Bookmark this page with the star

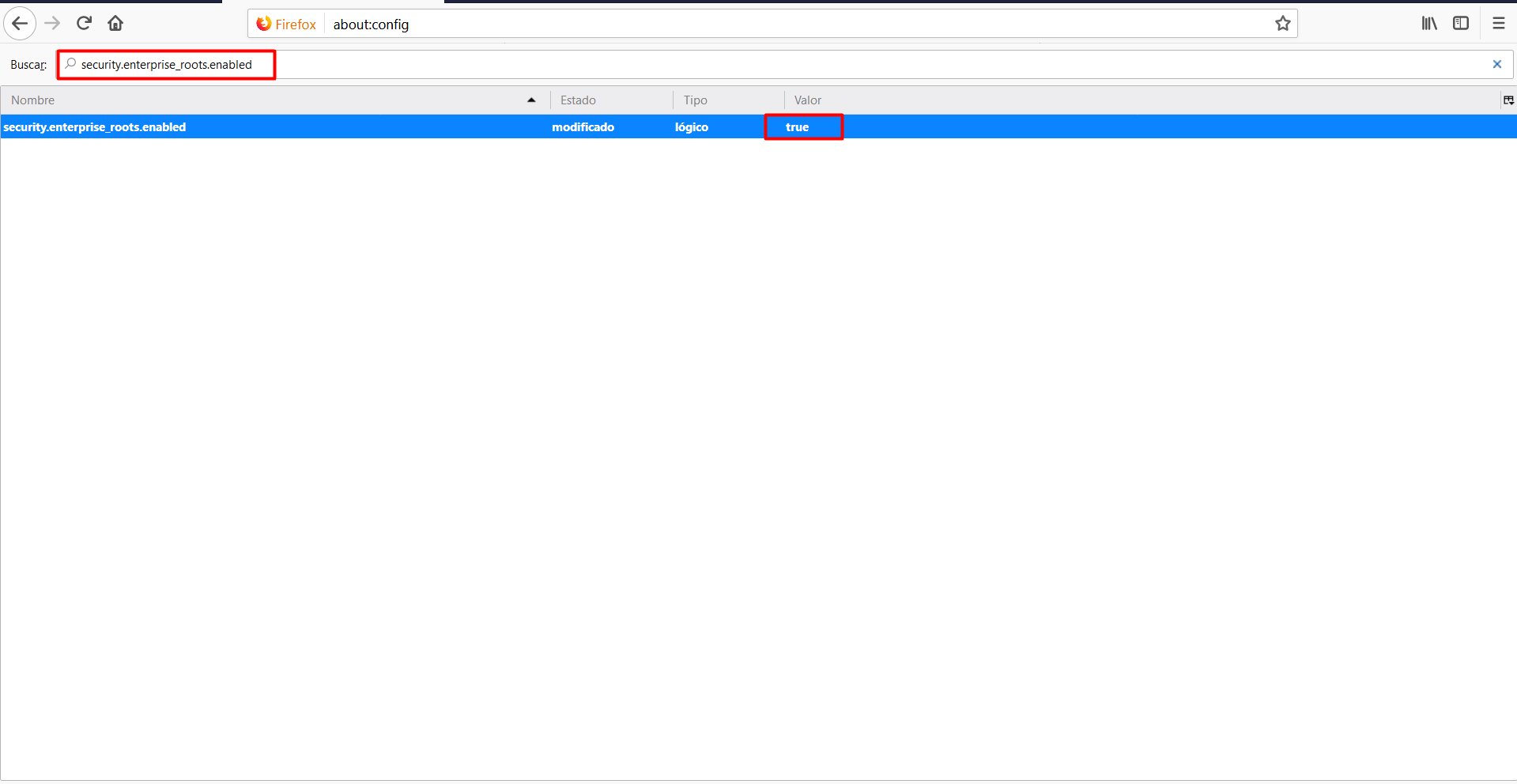tap(1282, 24)
